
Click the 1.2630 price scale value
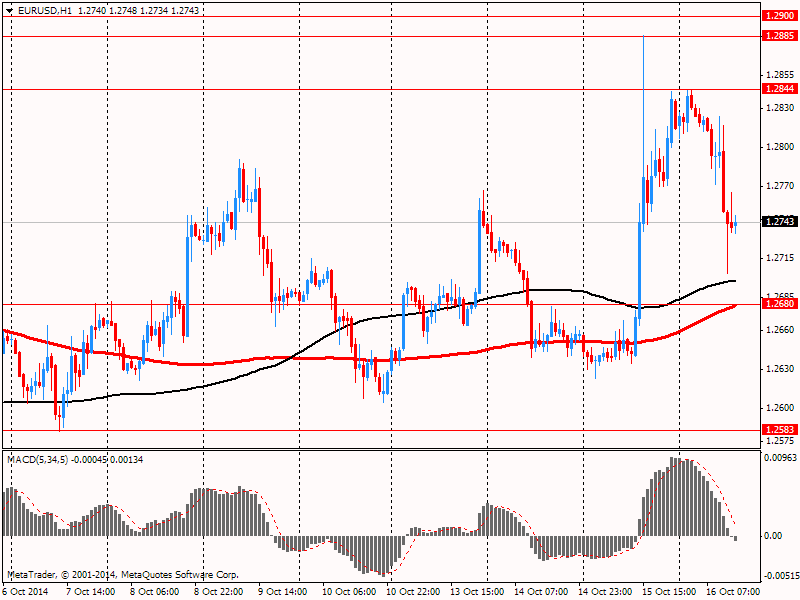click(780, 369)
